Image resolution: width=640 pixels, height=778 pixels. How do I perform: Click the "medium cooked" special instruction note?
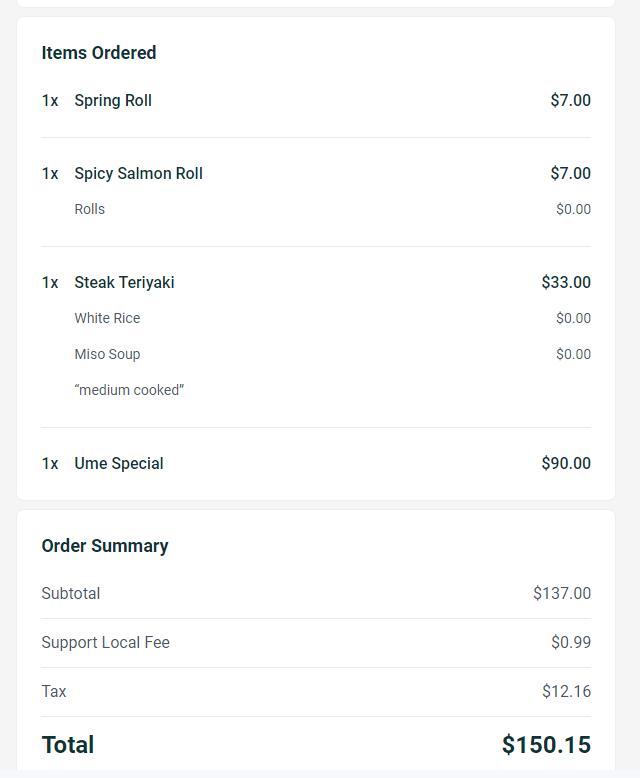(129, 390)
